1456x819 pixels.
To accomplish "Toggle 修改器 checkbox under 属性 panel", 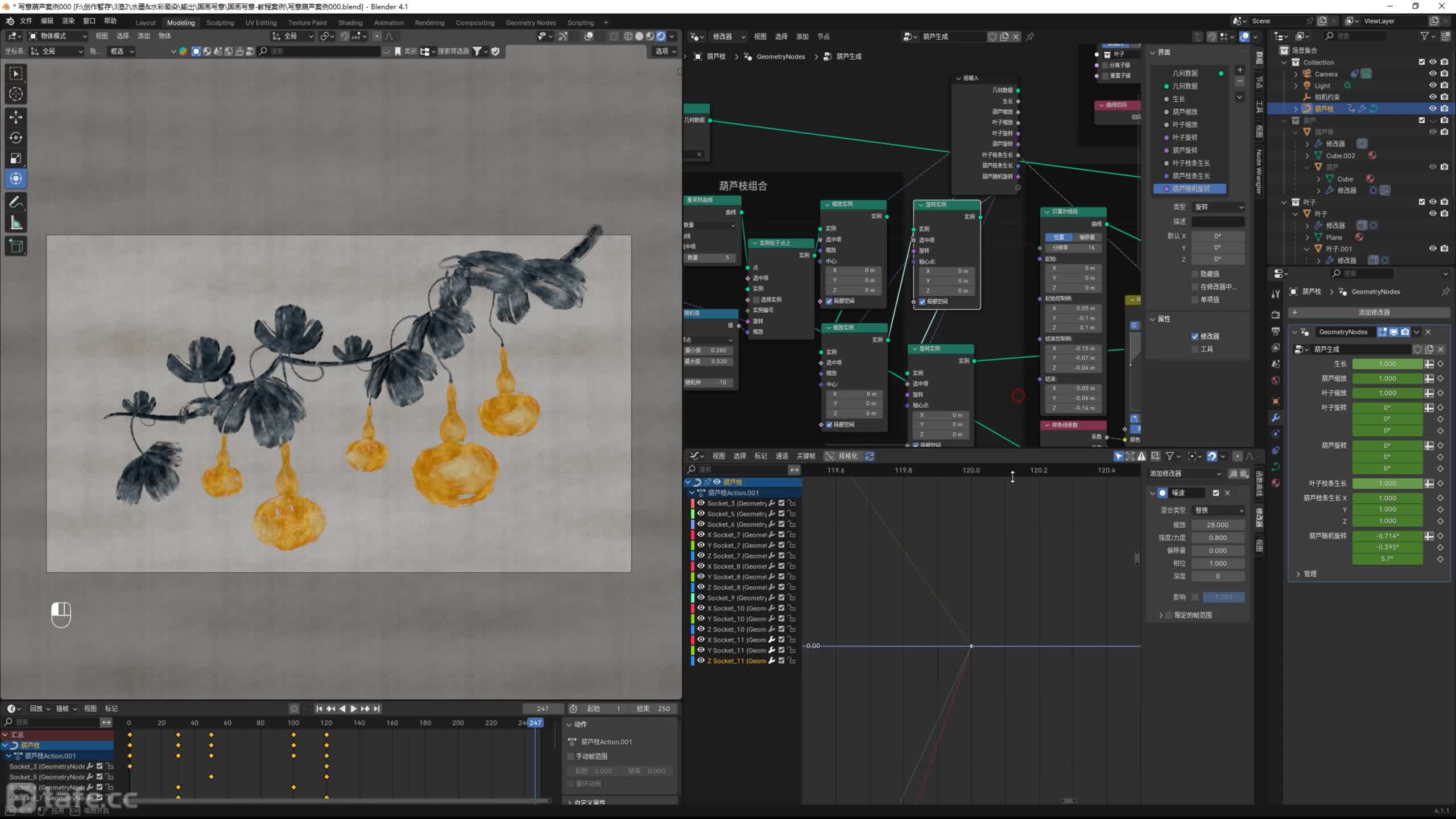I will (x=1195, y=336).
